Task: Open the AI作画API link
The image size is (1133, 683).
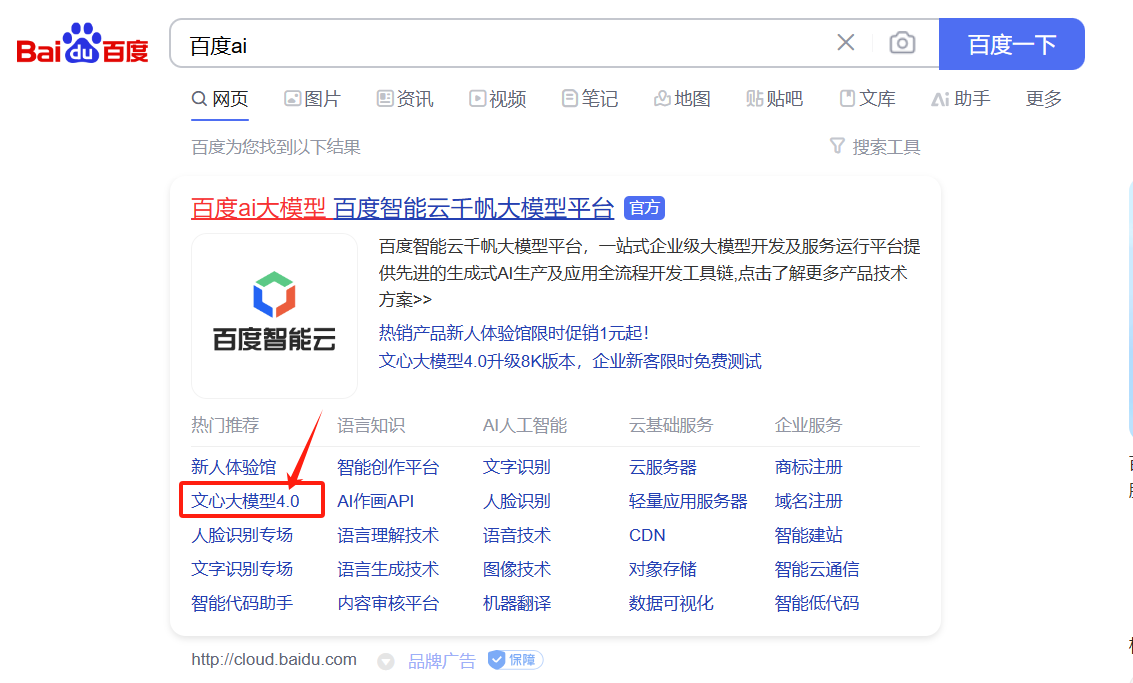Action: click(376, 502)
